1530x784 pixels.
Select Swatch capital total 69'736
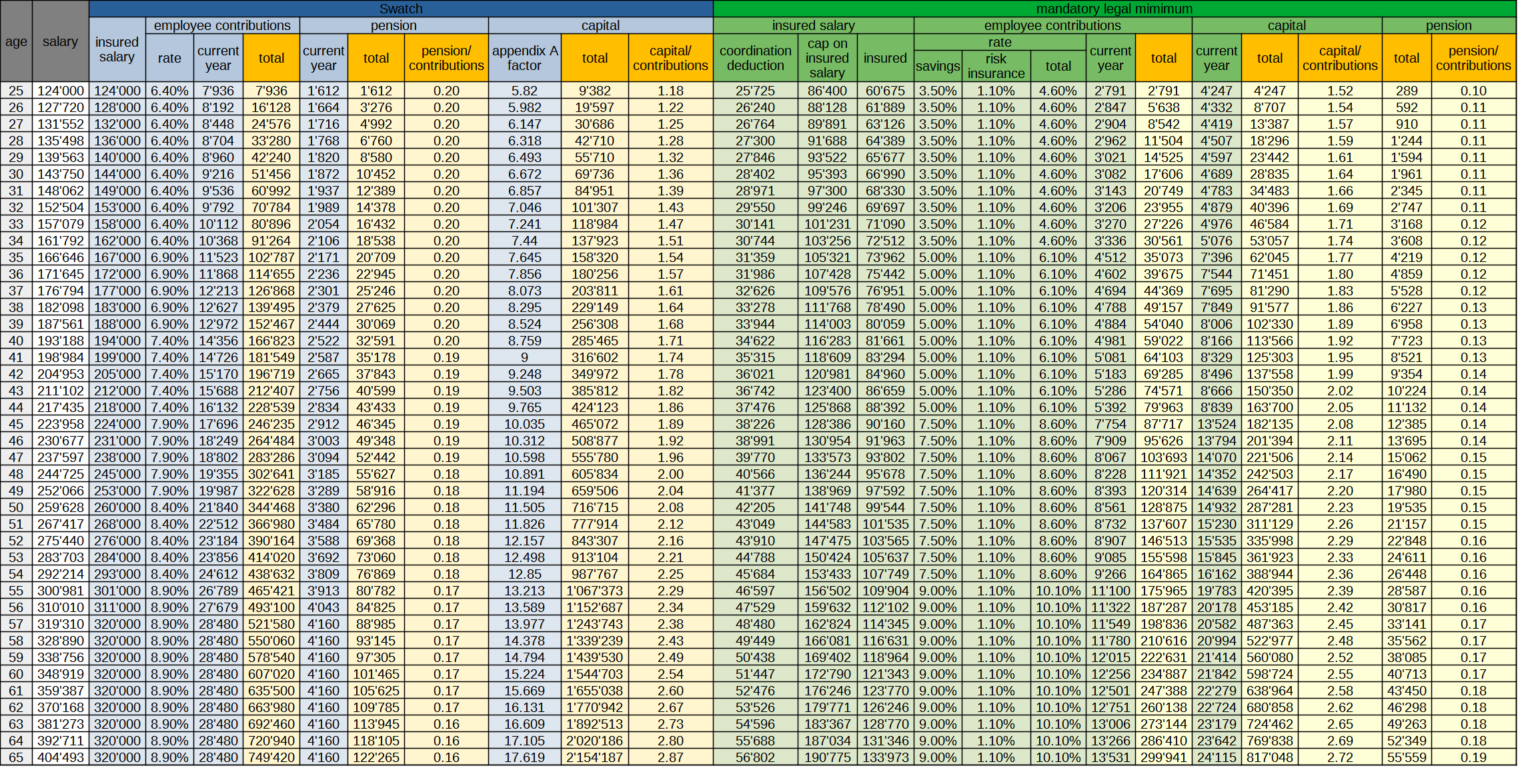(594, 174)
